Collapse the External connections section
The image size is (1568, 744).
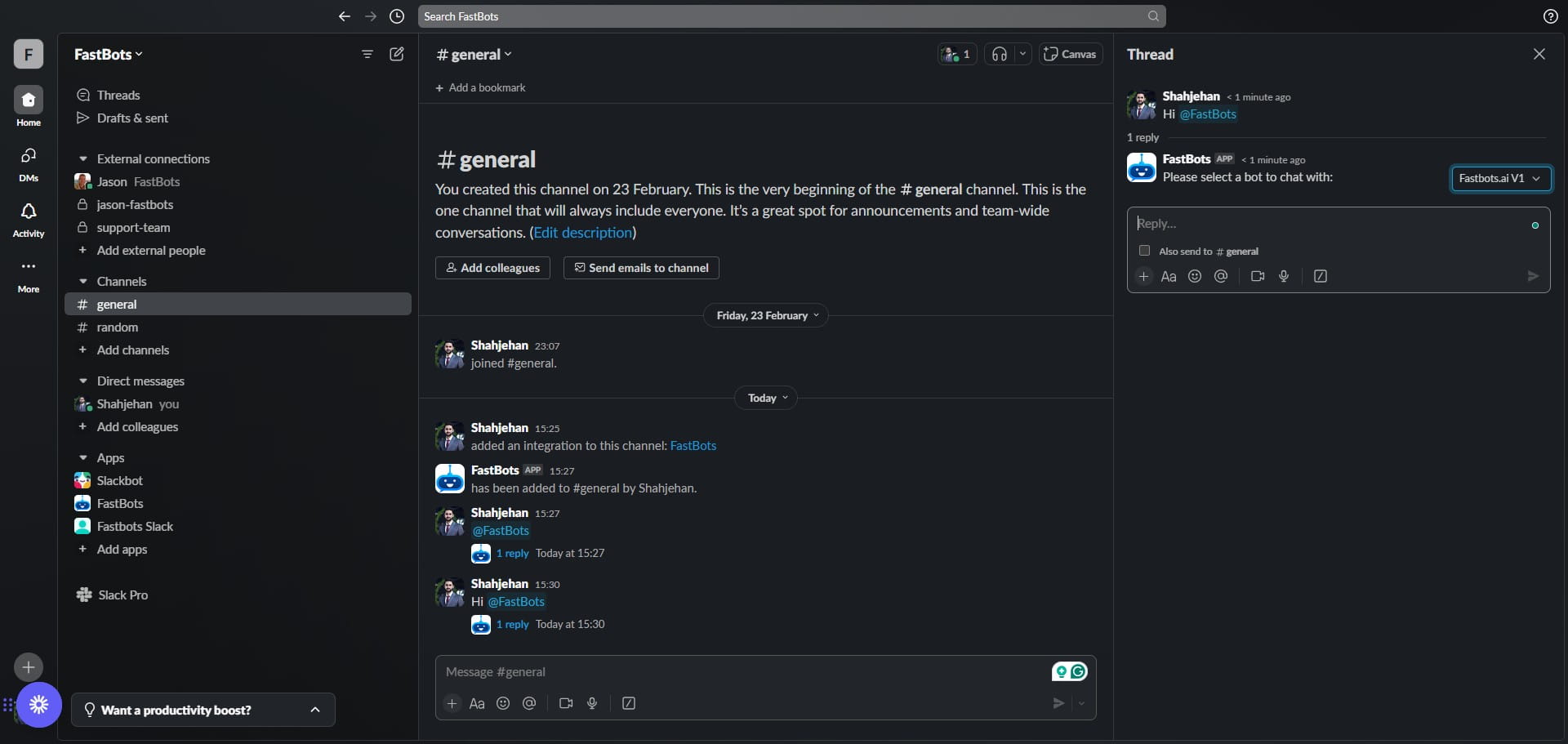tap(82, 159)
